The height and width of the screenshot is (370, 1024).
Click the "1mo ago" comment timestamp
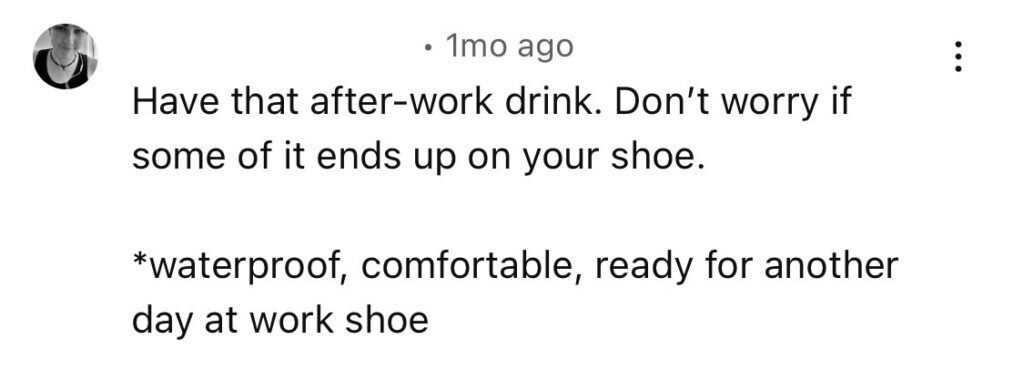(x=509, y=47)
